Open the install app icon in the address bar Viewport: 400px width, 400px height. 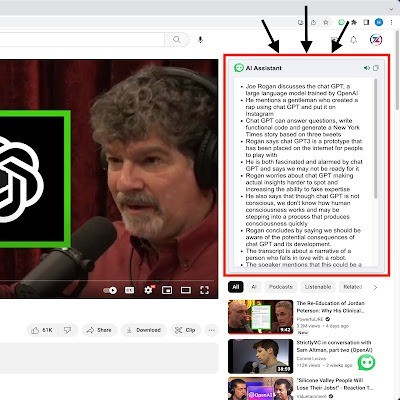click(301, 22)
